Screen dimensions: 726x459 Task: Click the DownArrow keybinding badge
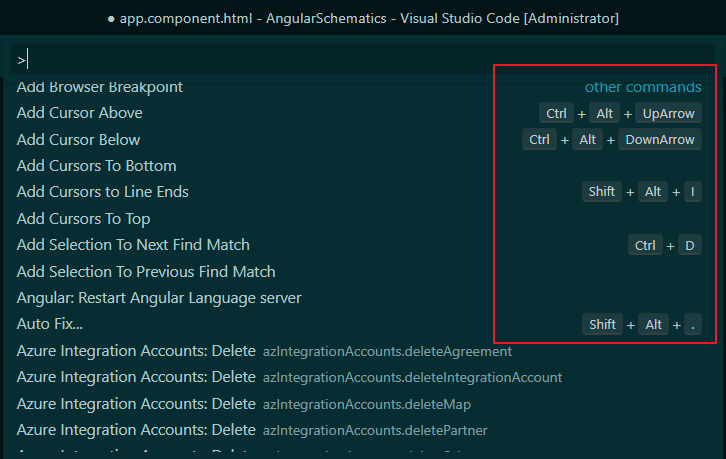[660, 140]
